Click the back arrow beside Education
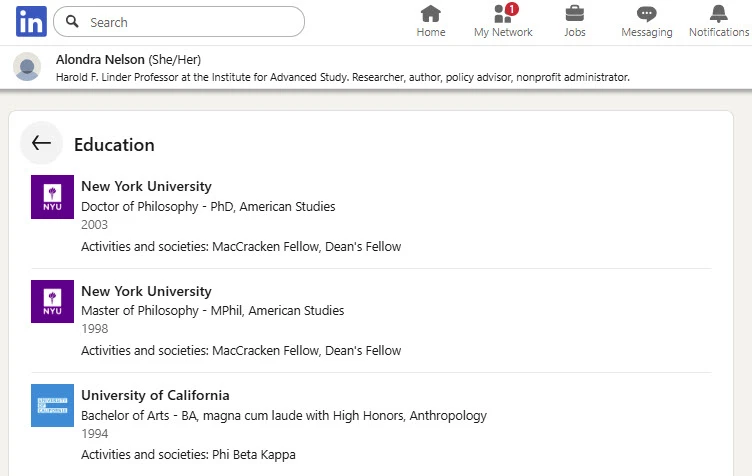This screenshot has width=752, height=476. (x=41, y=143)
